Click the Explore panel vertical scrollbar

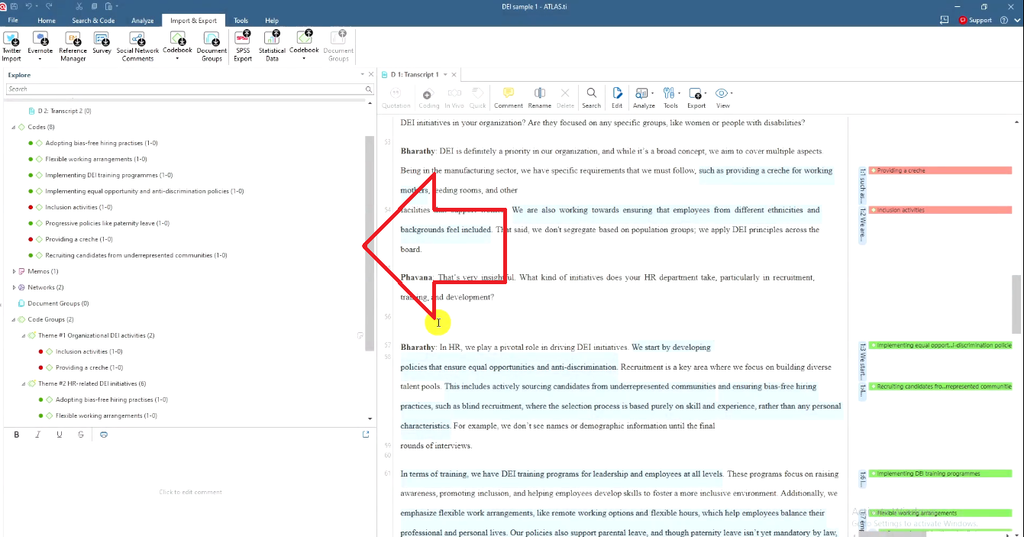[x=370, y=242]
